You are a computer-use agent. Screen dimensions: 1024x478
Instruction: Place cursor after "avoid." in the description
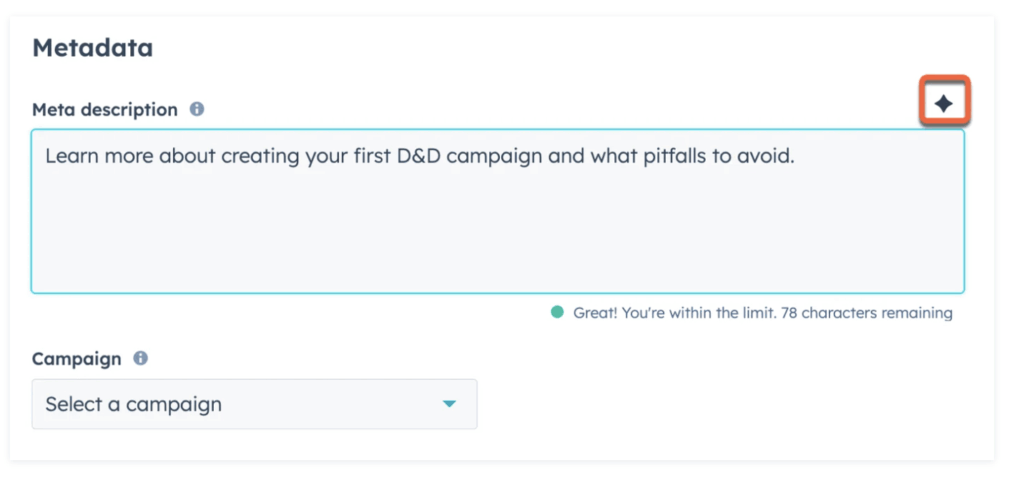[x=796, y=157]
